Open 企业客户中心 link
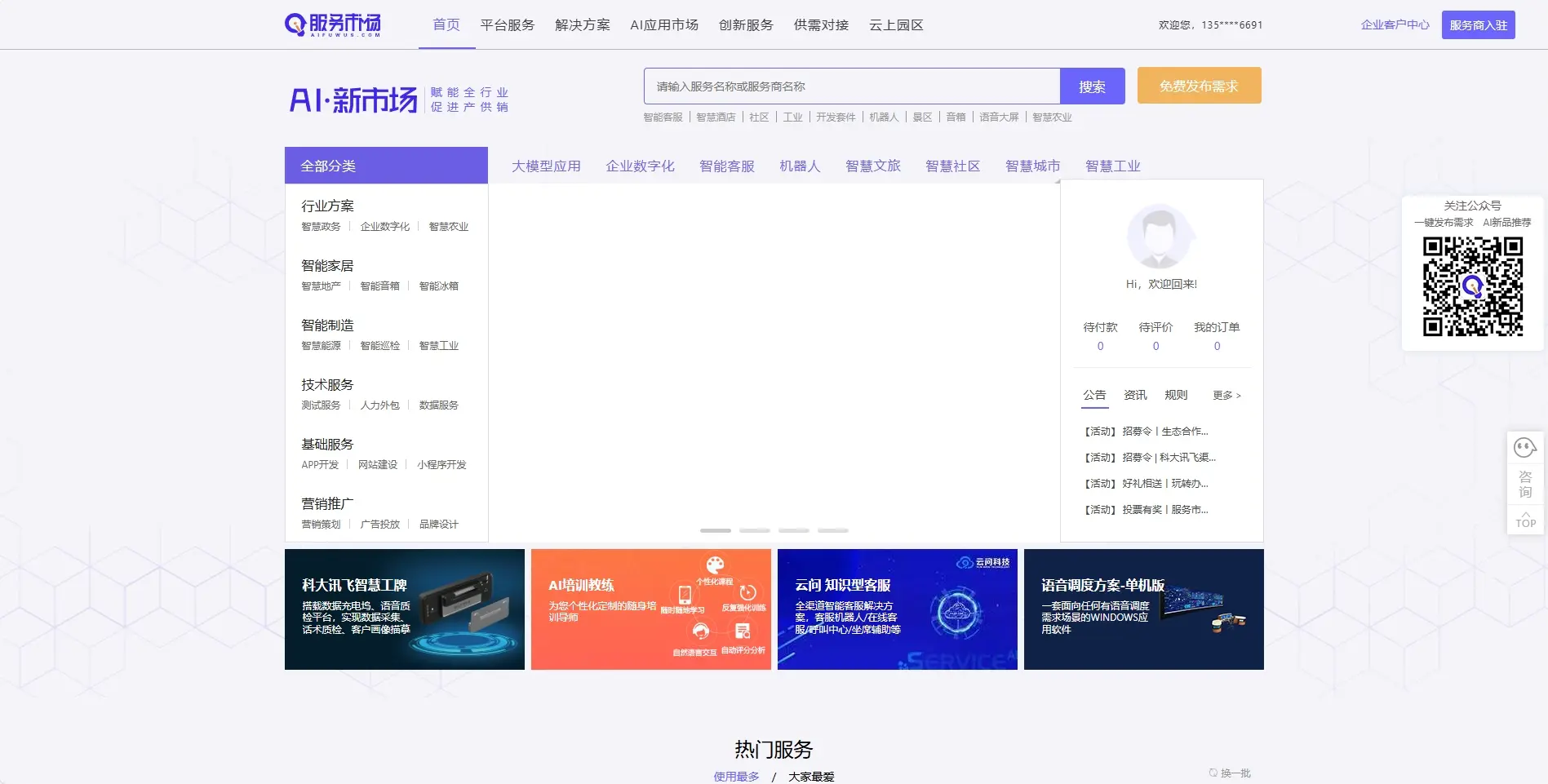 (1395, 25)
